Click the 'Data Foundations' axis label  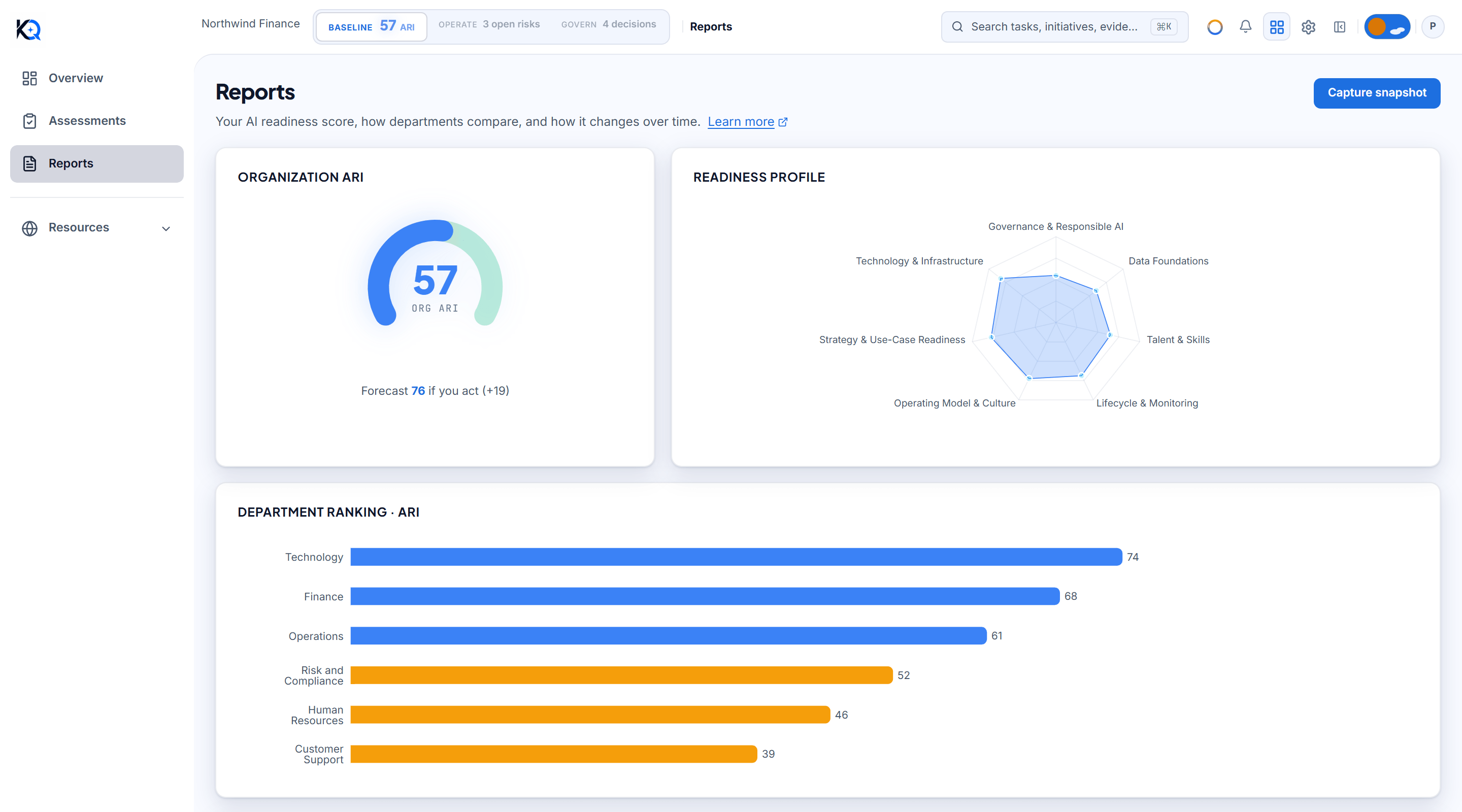1168,261
